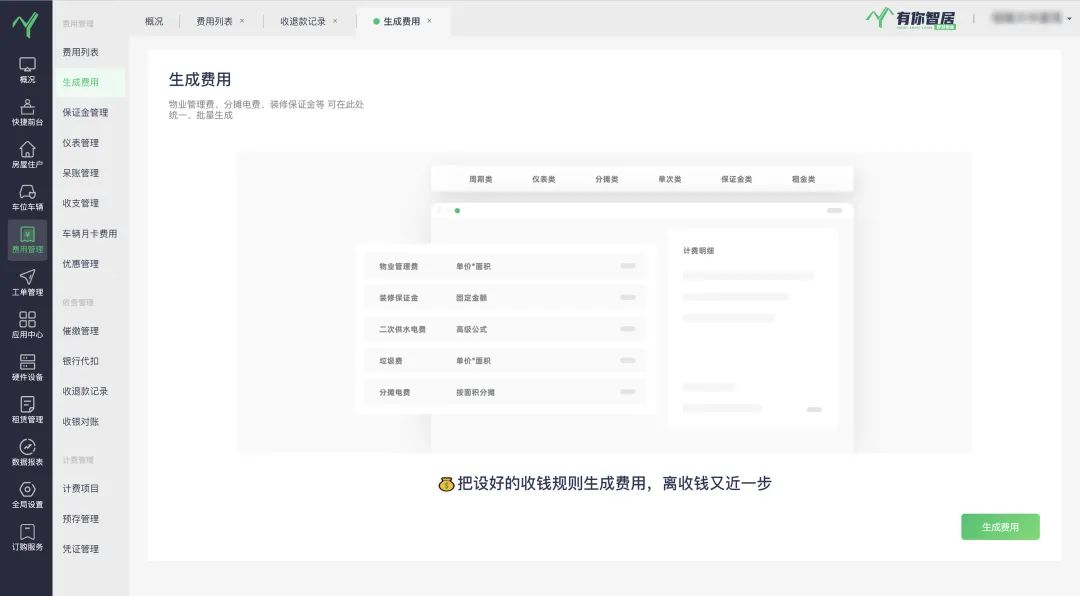
Task: Switch to the 概况 tab
Action: tap(154, 21)
